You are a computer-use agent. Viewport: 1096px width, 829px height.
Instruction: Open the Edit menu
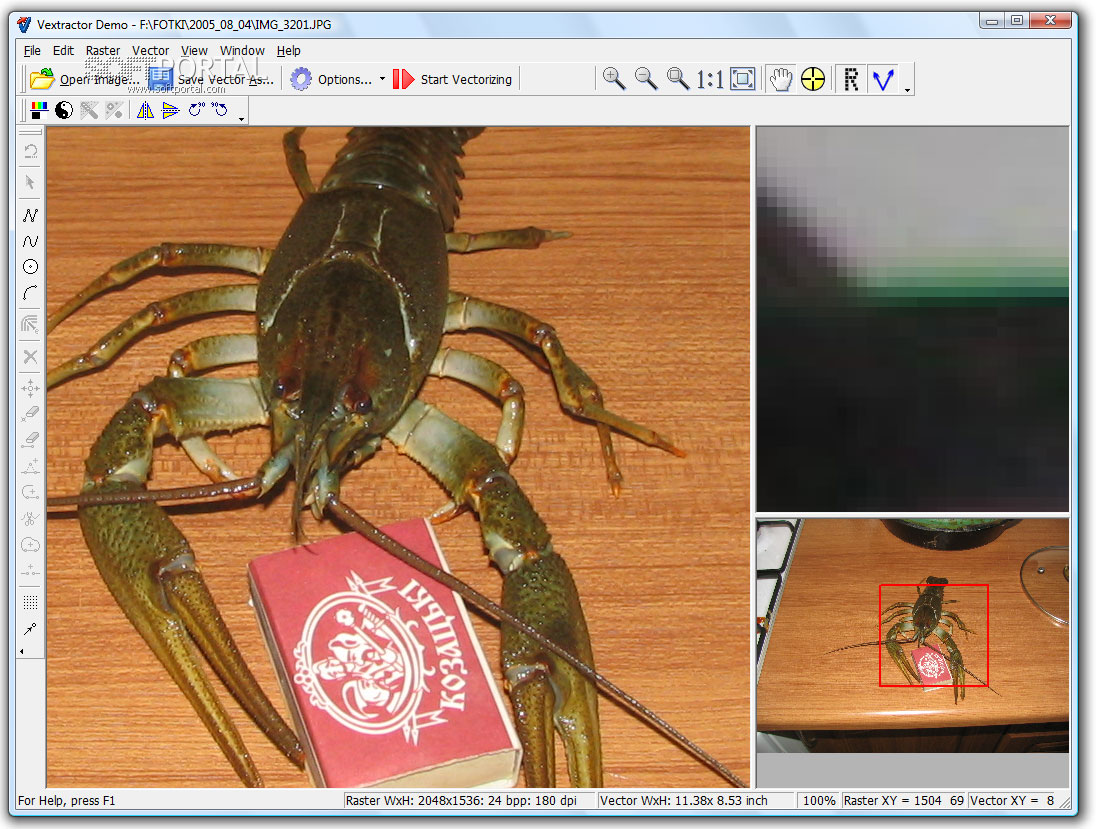coord(63,50)
